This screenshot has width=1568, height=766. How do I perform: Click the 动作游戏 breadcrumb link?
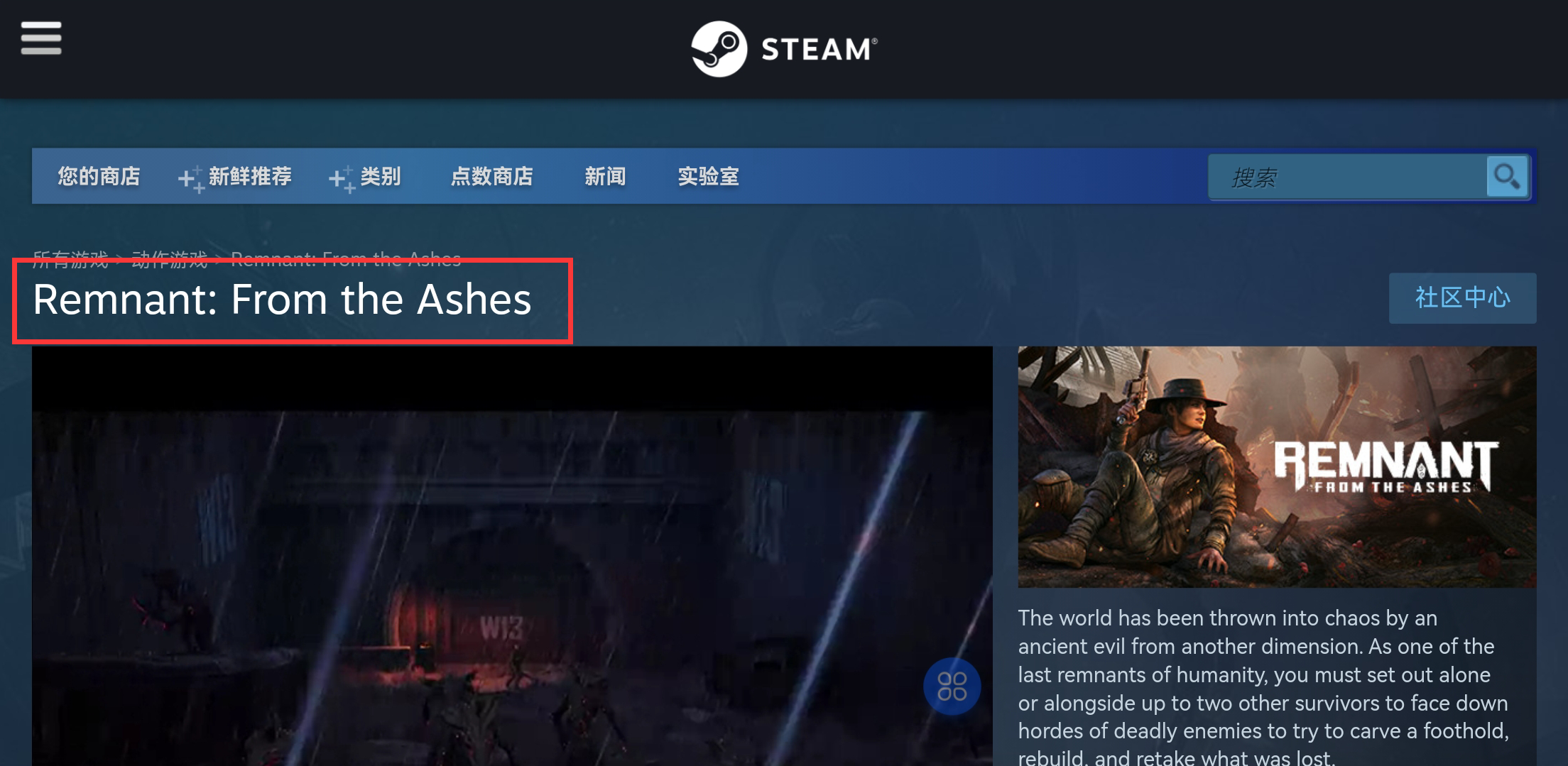click(x=170, y=259)
